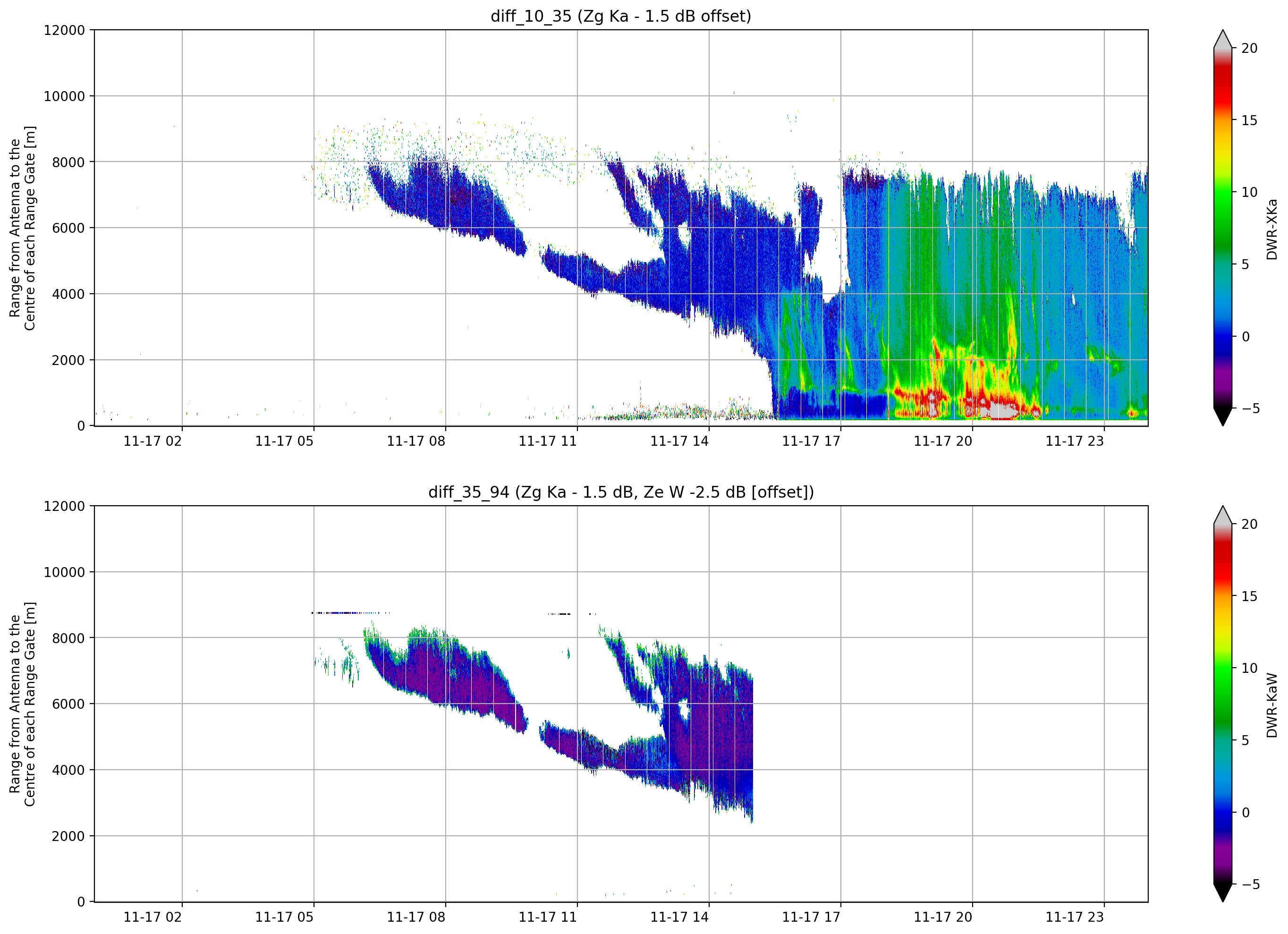
Task: Click the 12000 y-tick on the top plot
Action: [64, 30]
